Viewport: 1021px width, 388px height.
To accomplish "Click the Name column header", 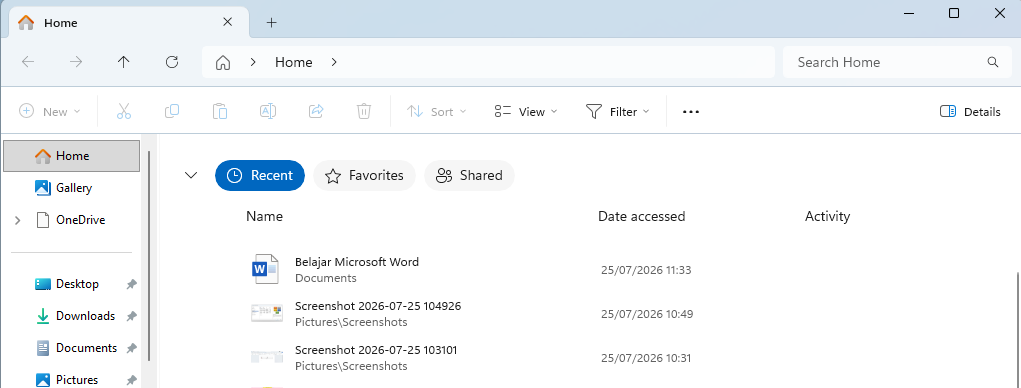I will point(264,216).
